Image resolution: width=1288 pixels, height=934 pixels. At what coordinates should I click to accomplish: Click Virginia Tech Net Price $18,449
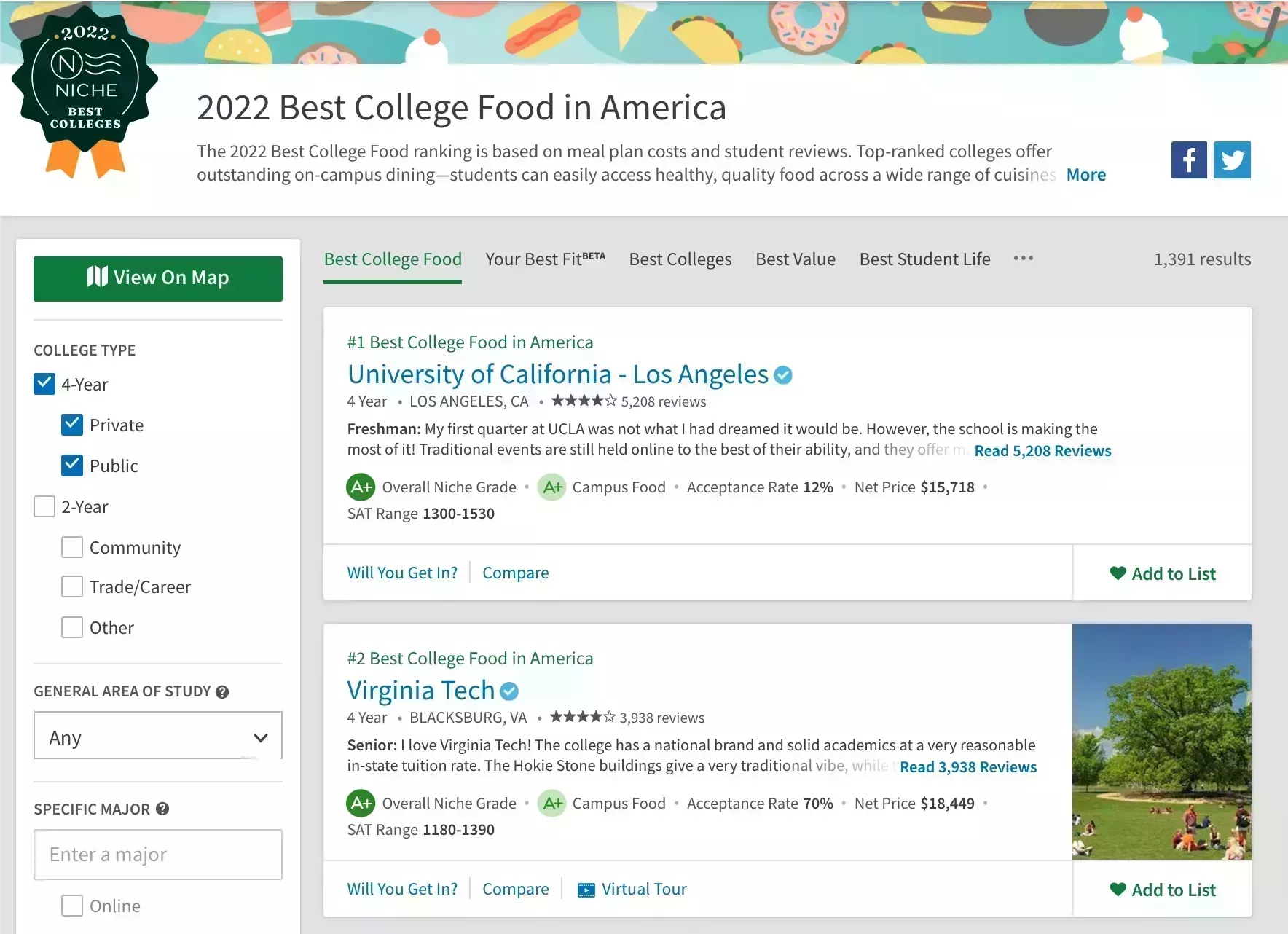coord(914,804)
